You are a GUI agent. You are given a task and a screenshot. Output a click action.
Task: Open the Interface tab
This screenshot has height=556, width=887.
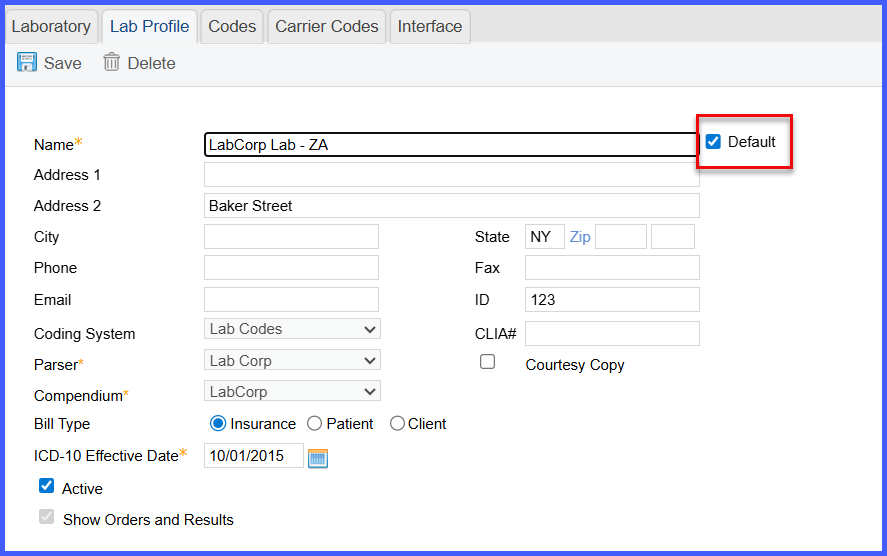(430, 27)
